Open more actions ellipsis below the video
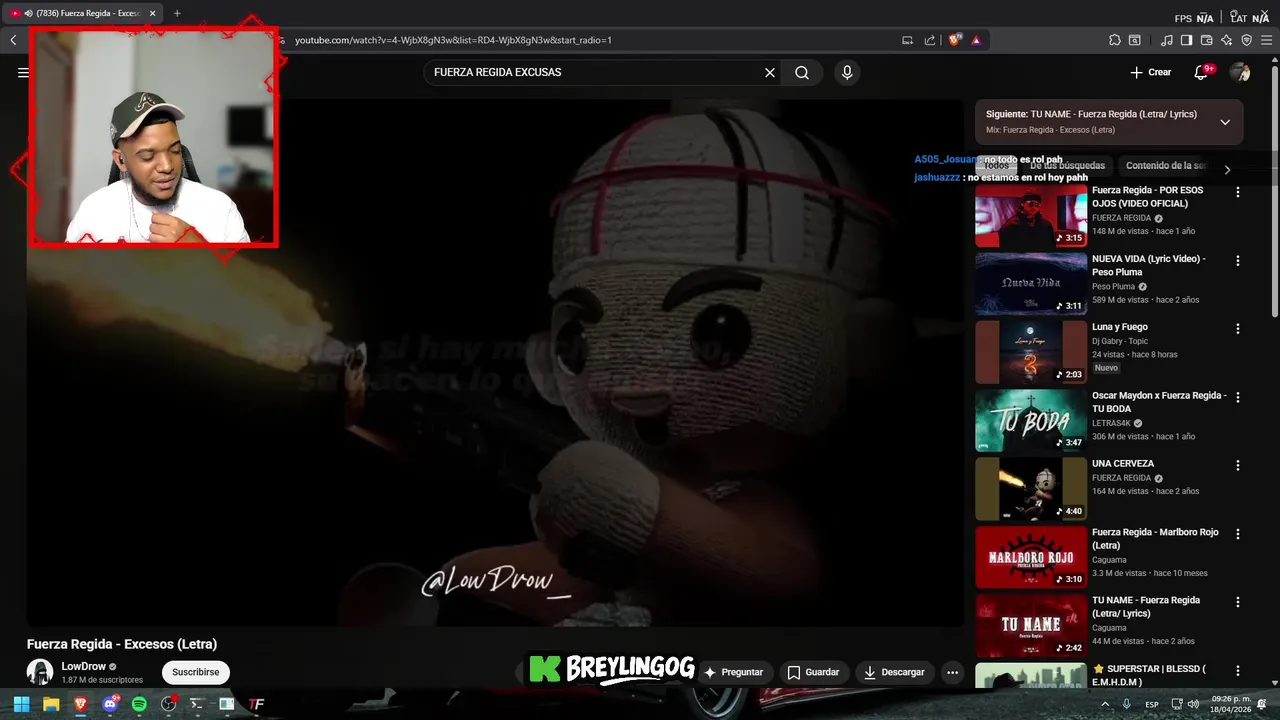Screen dimensions: 1280x720 [952, 672]
